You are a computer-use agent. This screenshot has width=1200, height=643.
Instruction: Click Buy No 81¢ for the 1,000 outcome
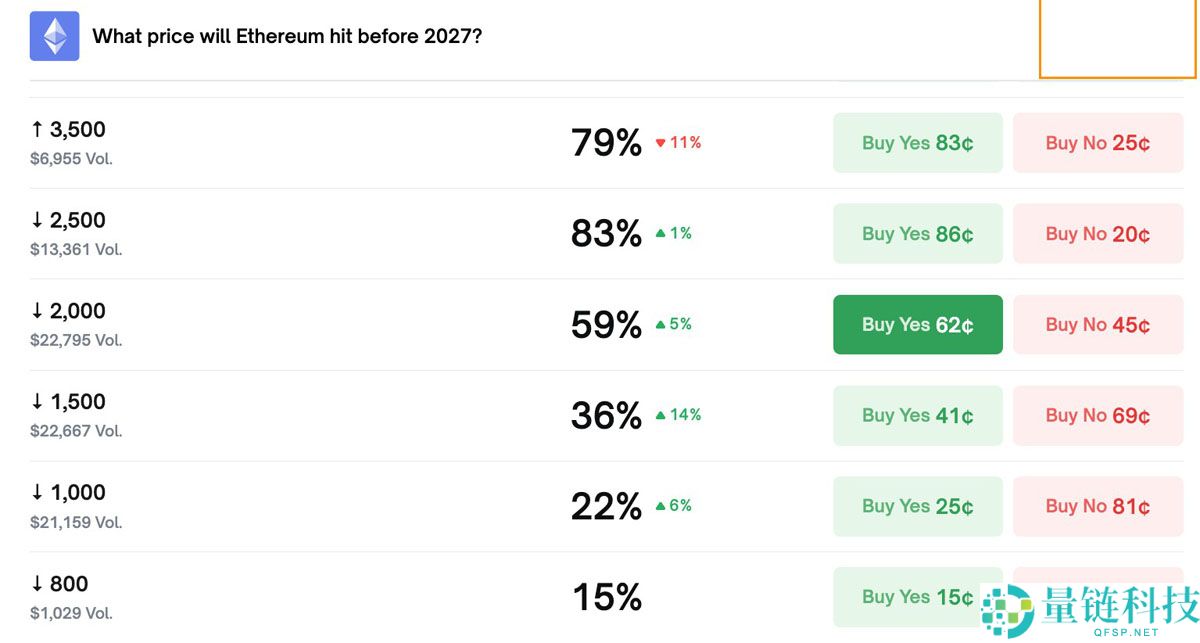click(1097, 506)
